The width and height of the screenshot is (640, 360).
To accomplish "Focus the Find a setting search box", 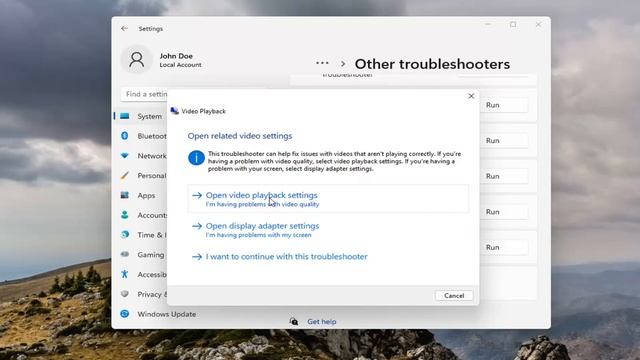I will click(x=144, y=94).
